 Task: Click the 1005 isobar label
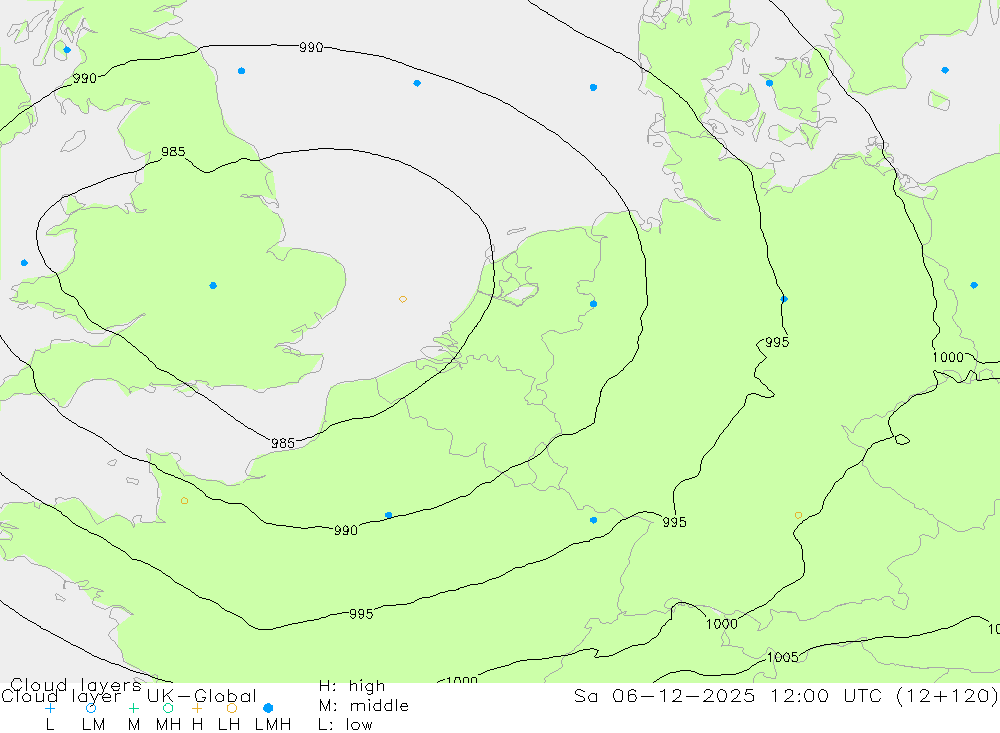[x=783, y=657]
